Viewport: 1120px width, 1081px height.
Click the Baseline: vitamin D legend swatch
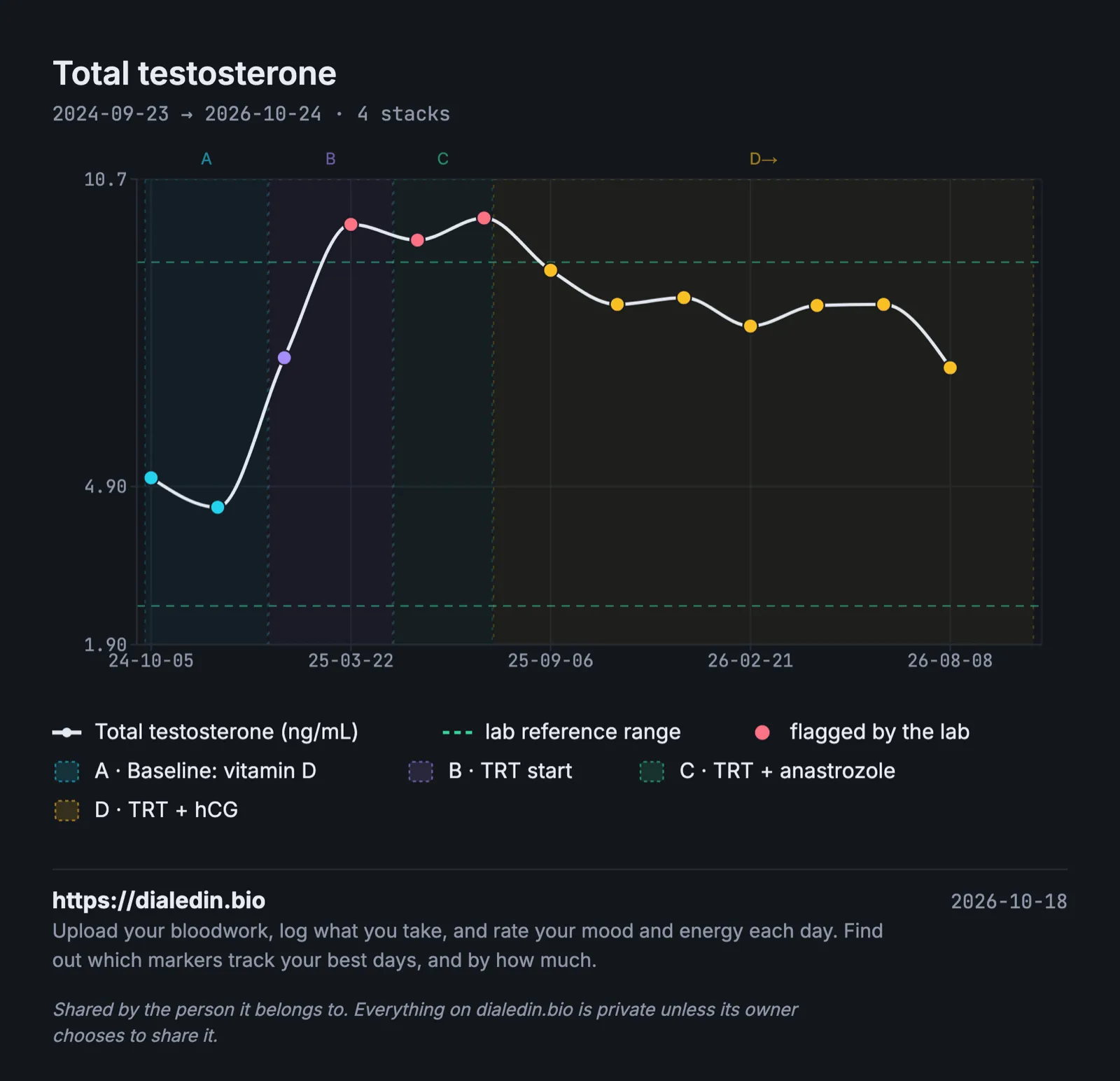click(67, 771)
